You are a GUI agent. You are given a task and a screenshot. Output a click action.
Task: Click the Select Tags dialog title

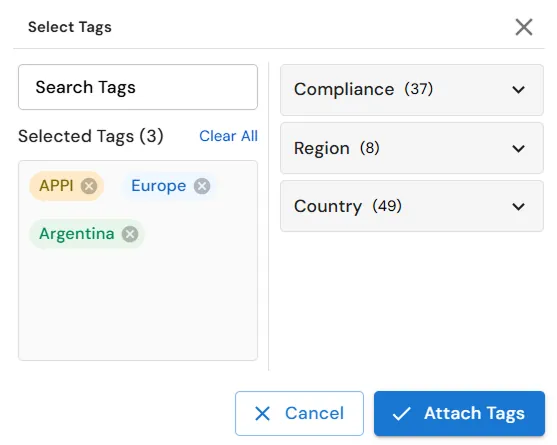70,27
